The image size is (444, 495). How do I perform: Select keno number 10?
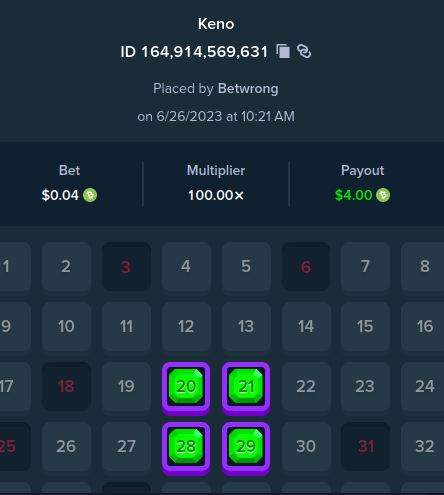tap(66, 328)
